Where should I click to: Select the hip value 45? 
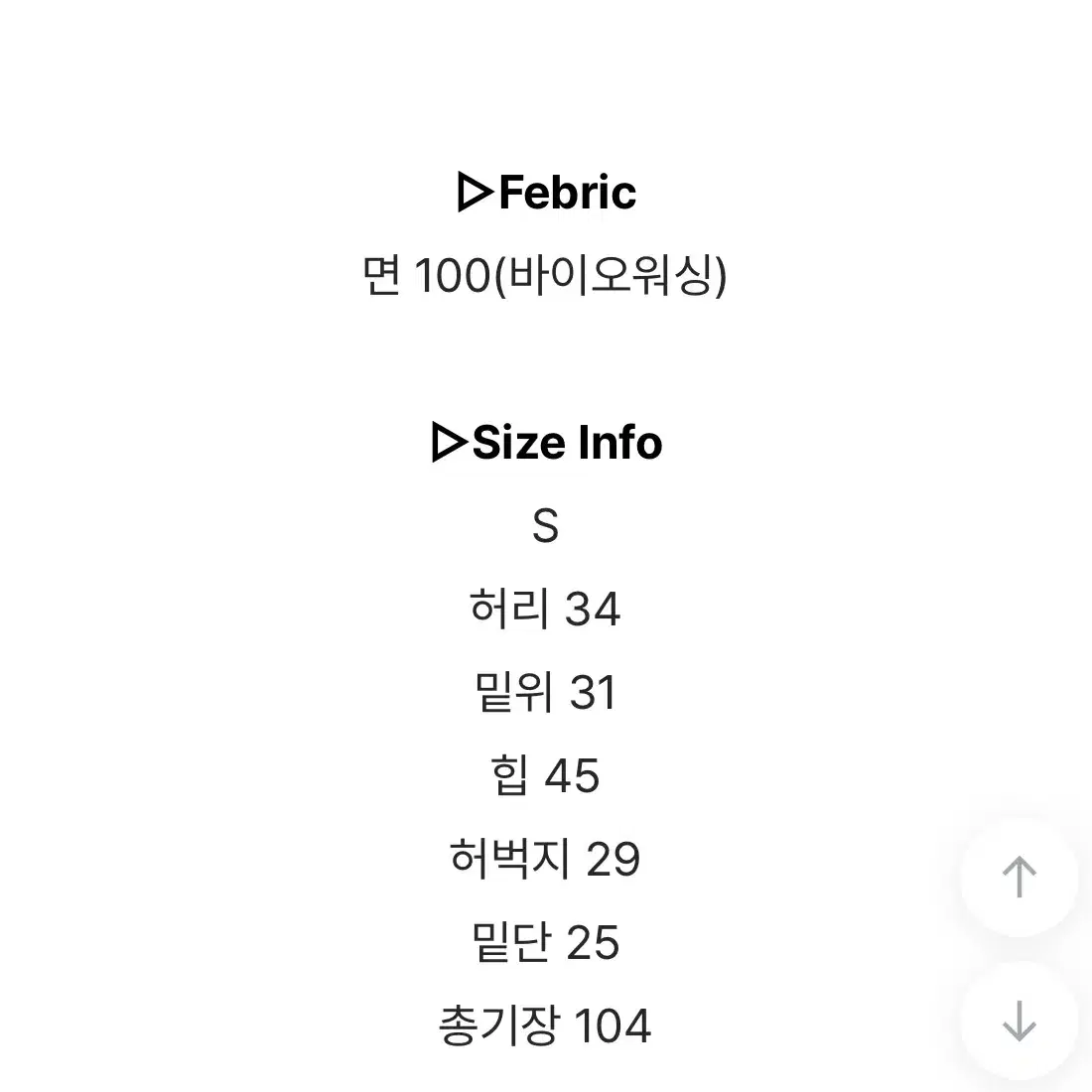coord(572,776)
